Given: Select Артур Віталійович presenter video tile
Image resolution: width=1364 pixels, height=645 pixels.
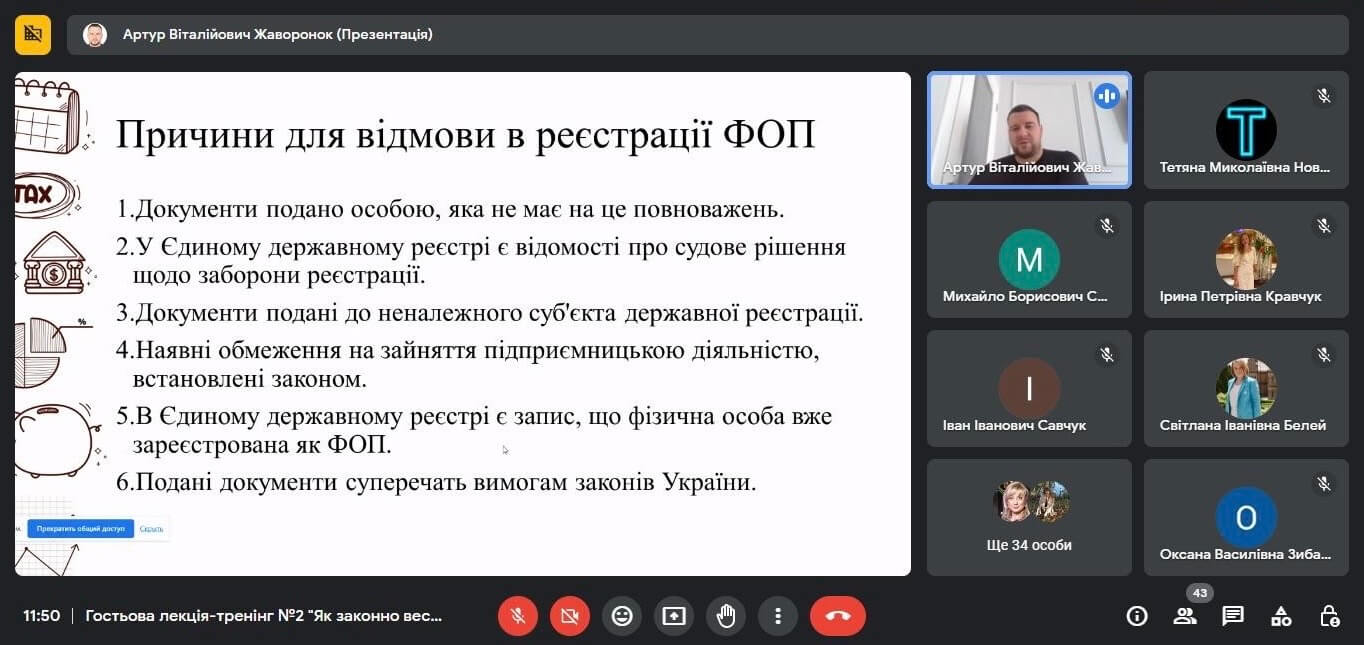Looking at the screenshot, I should pyautogui.click(x=1029, y=130).
